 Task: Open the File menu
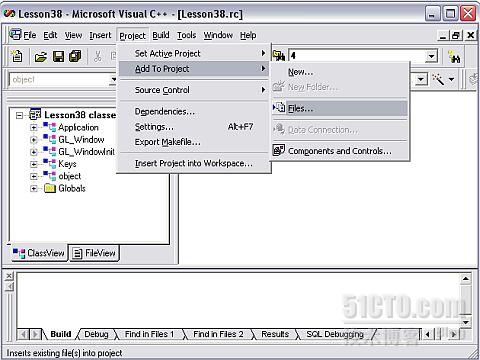(30, 35)
